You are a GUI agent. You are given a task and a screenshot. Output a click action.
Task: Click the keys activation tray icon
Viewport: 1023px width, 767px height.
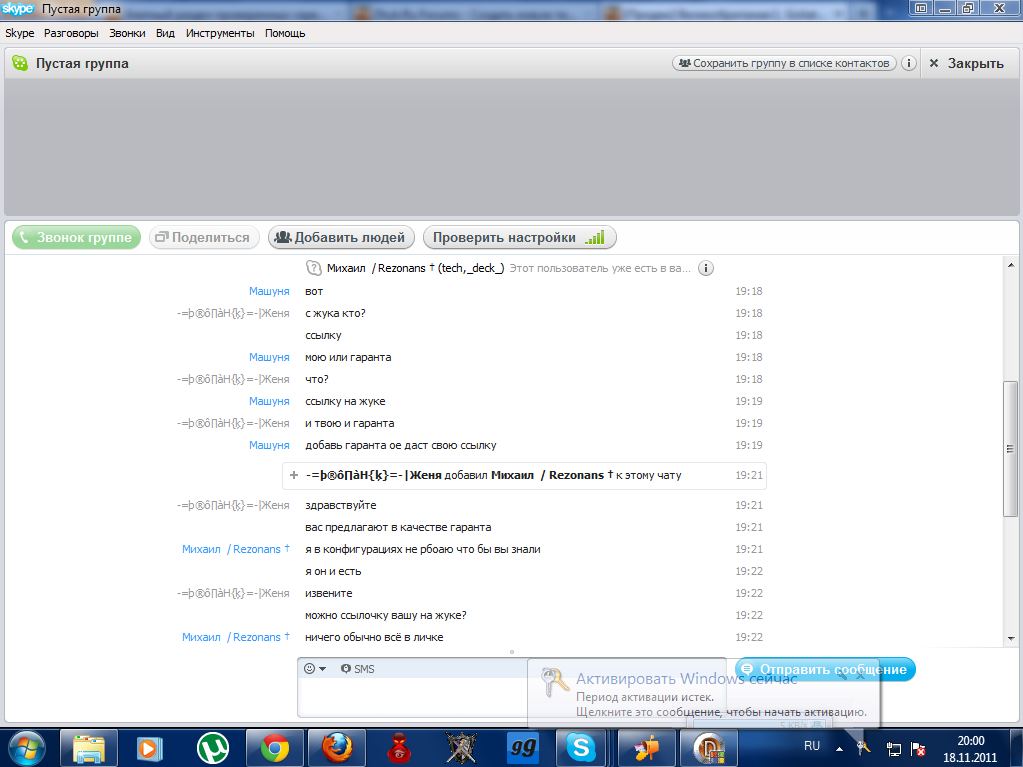point(864,749)
